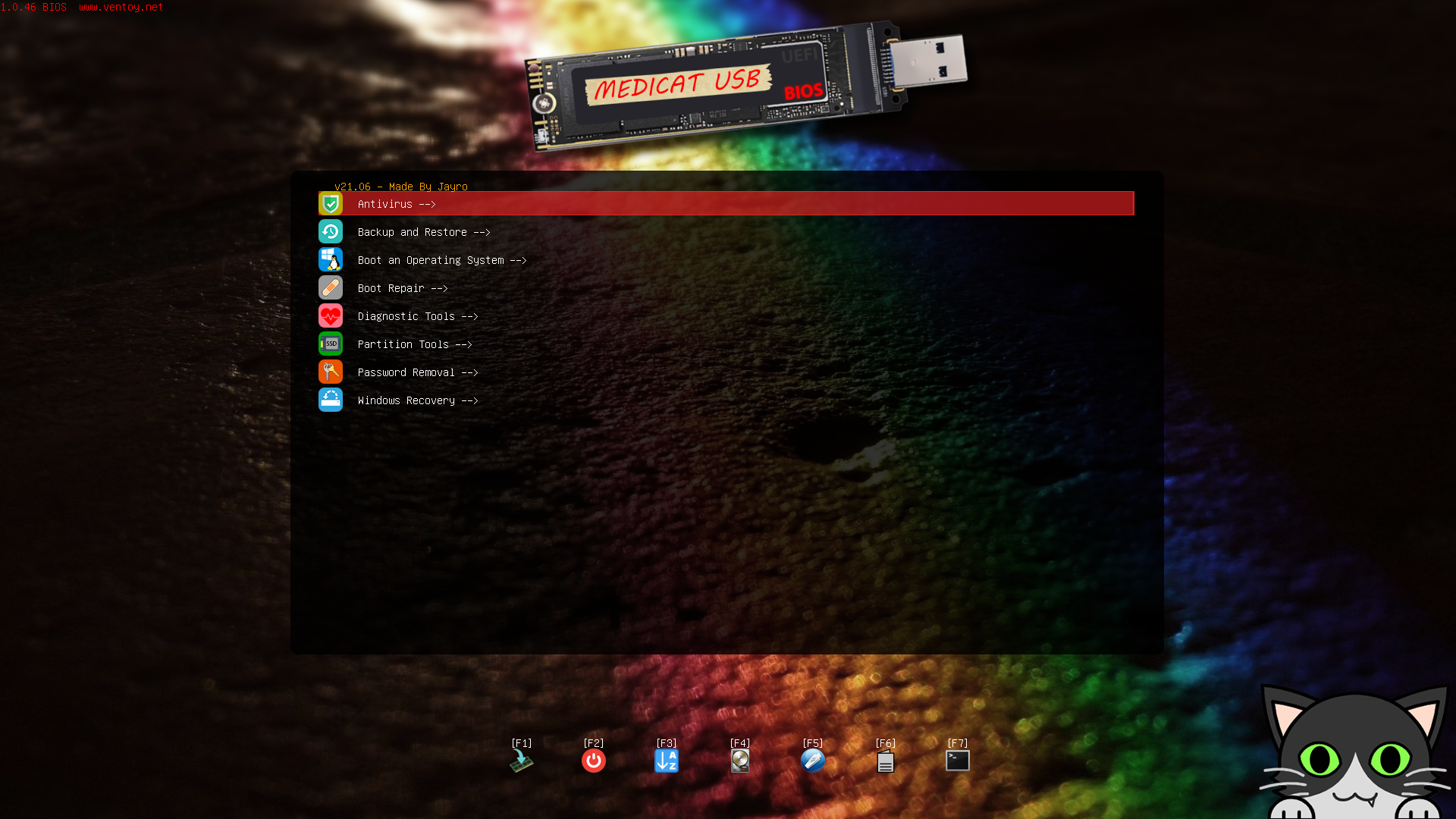Click the "www.ventoy.net" text
The width and height of the screenshot is (1456, 819).
(x=121, y=7)
